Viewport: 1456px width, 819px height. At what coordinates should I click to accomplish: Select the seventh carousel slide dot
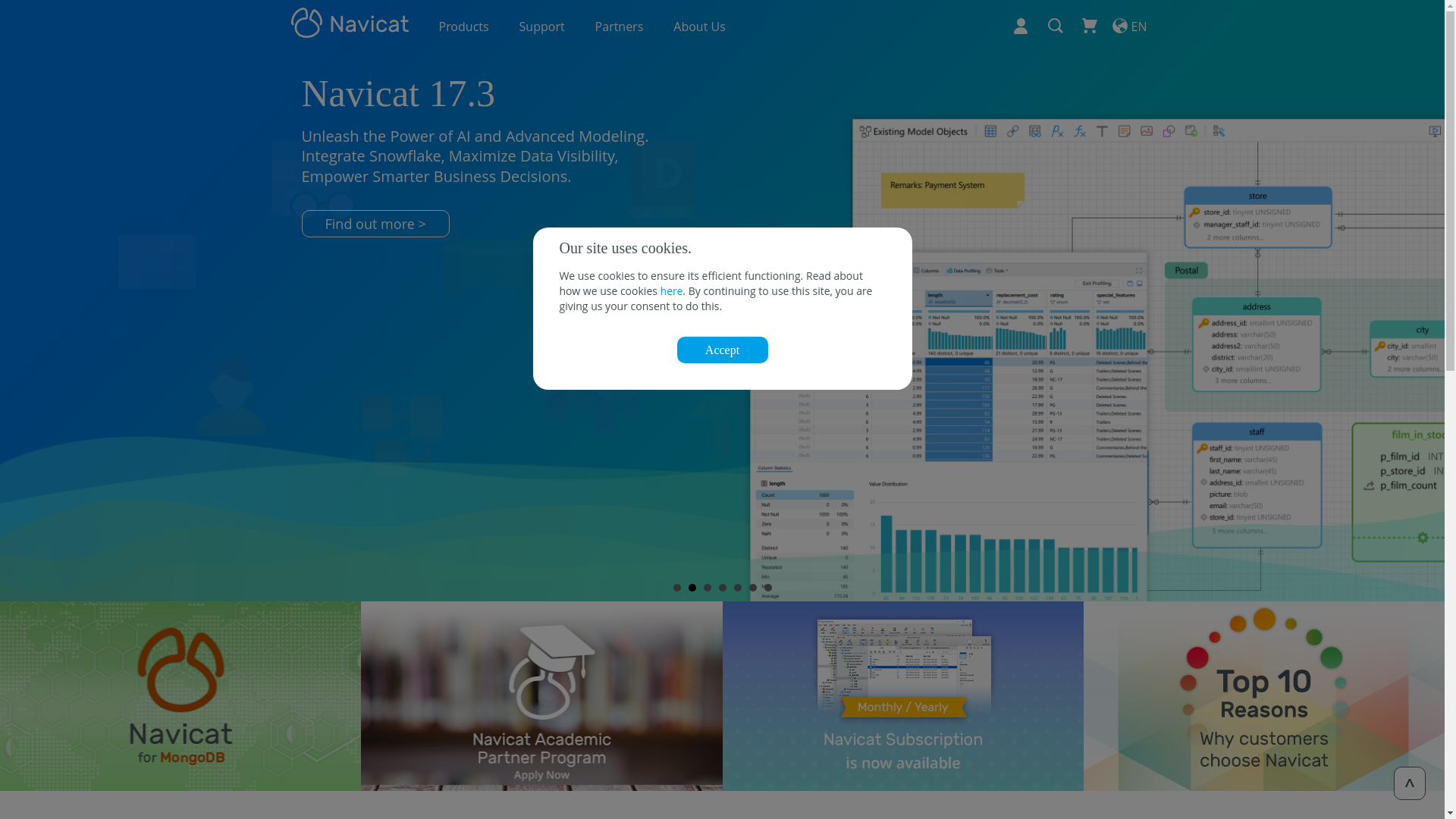click(x=768, y=588)
